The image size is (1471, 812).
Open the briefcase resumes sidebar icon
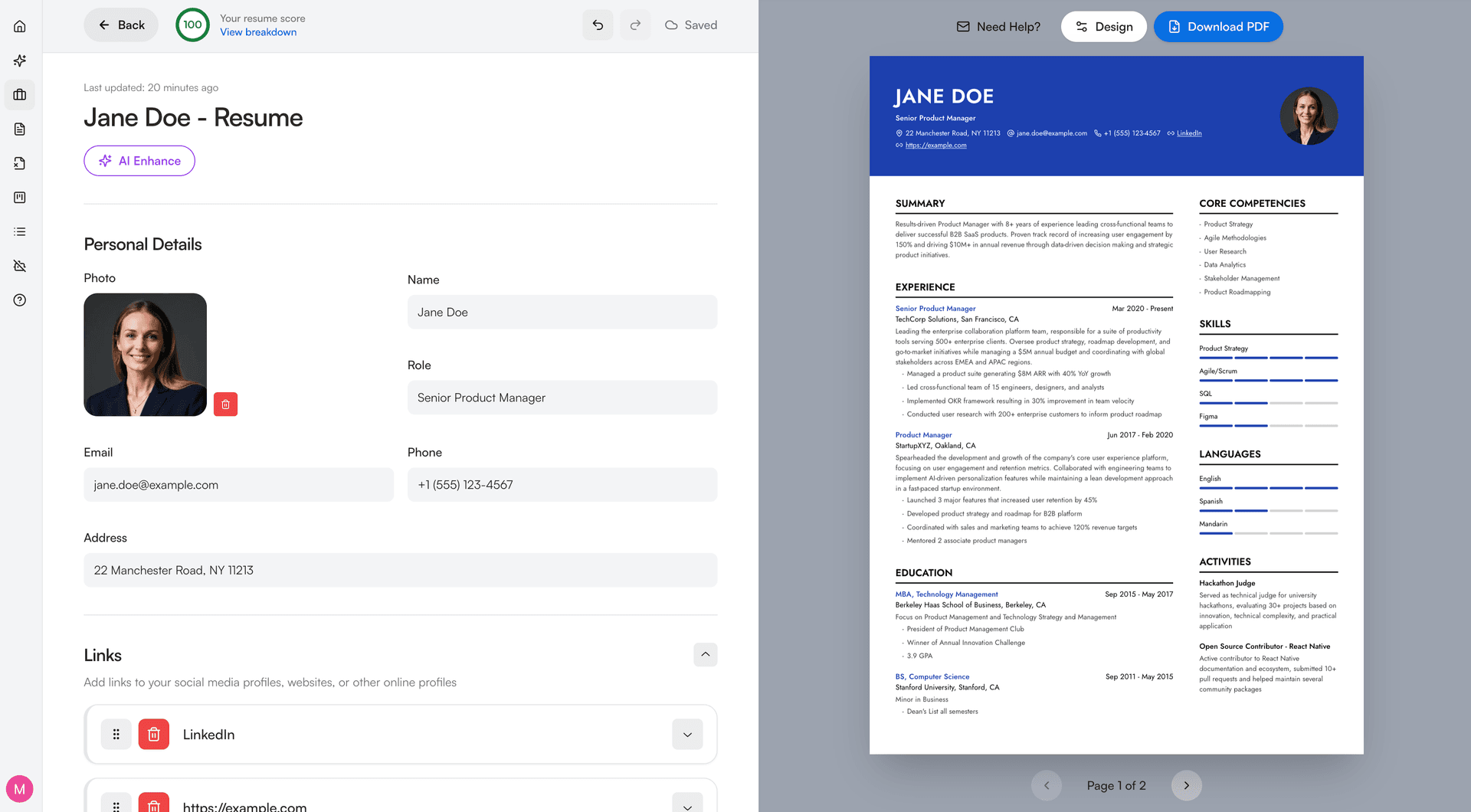click(19, 95)
